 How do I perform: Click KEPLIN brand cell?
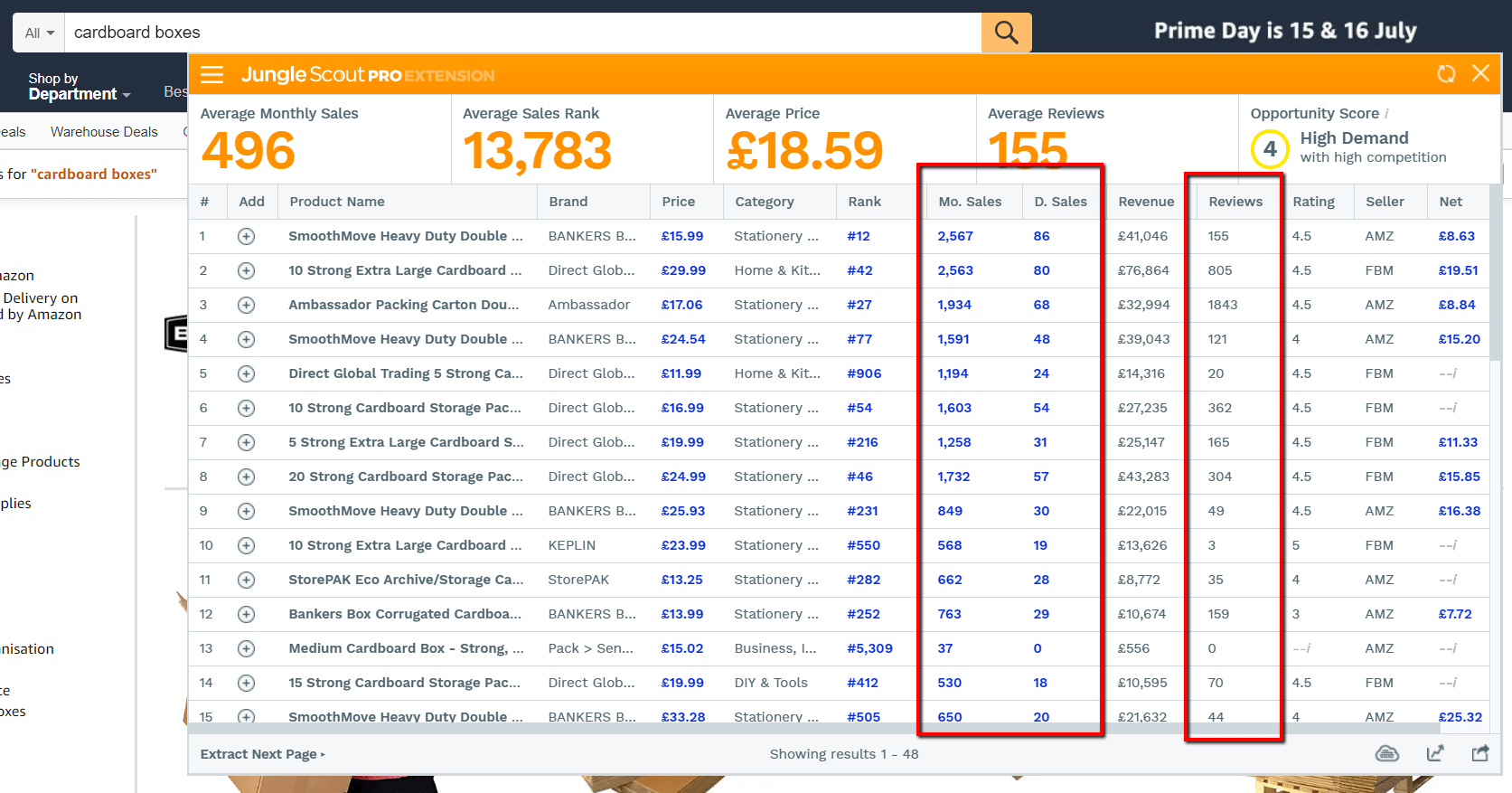(572, 545)
